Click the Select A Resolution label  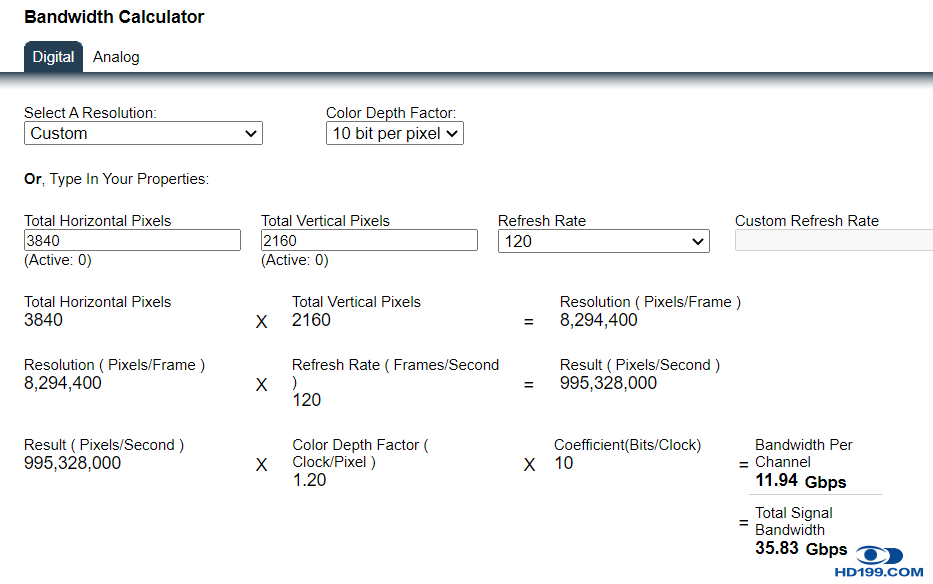click(x=90, y=113)
